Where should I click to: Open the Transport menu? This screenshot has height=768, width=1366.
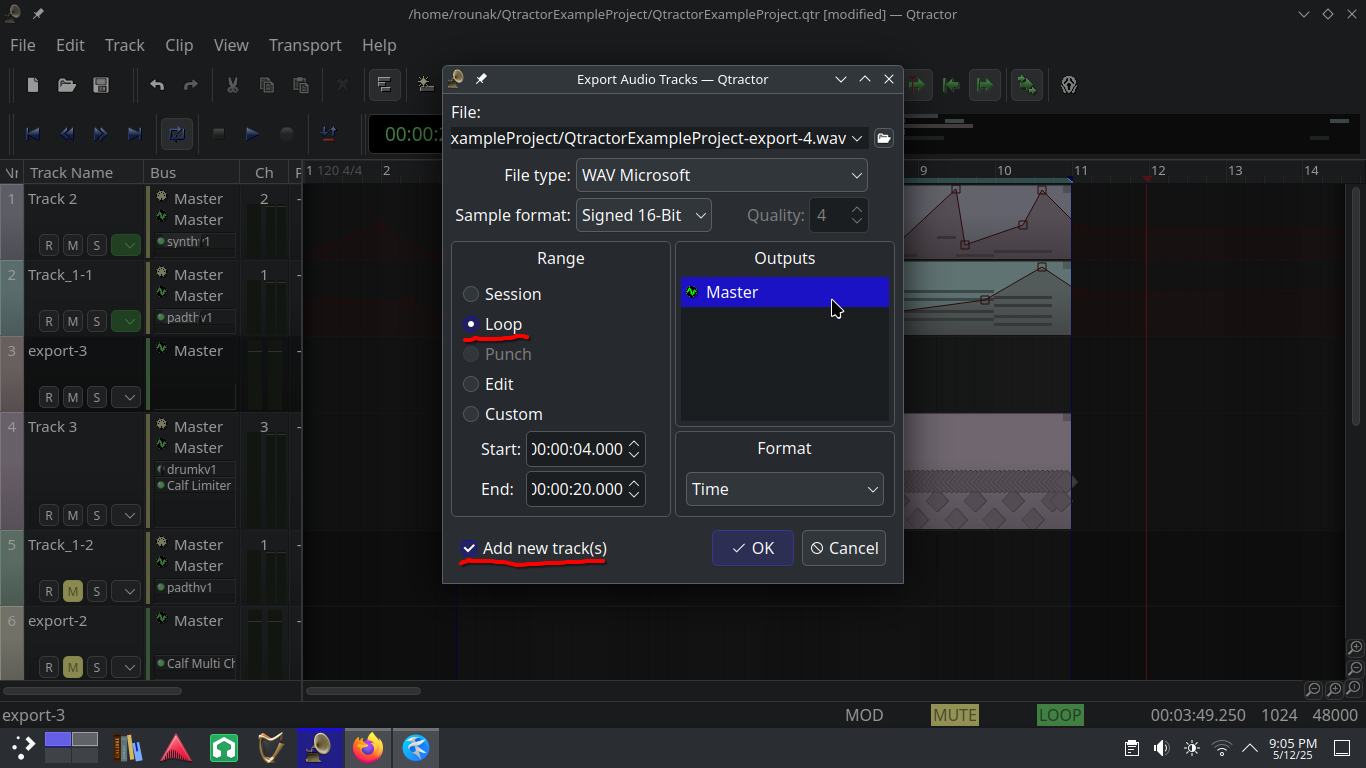304,45
